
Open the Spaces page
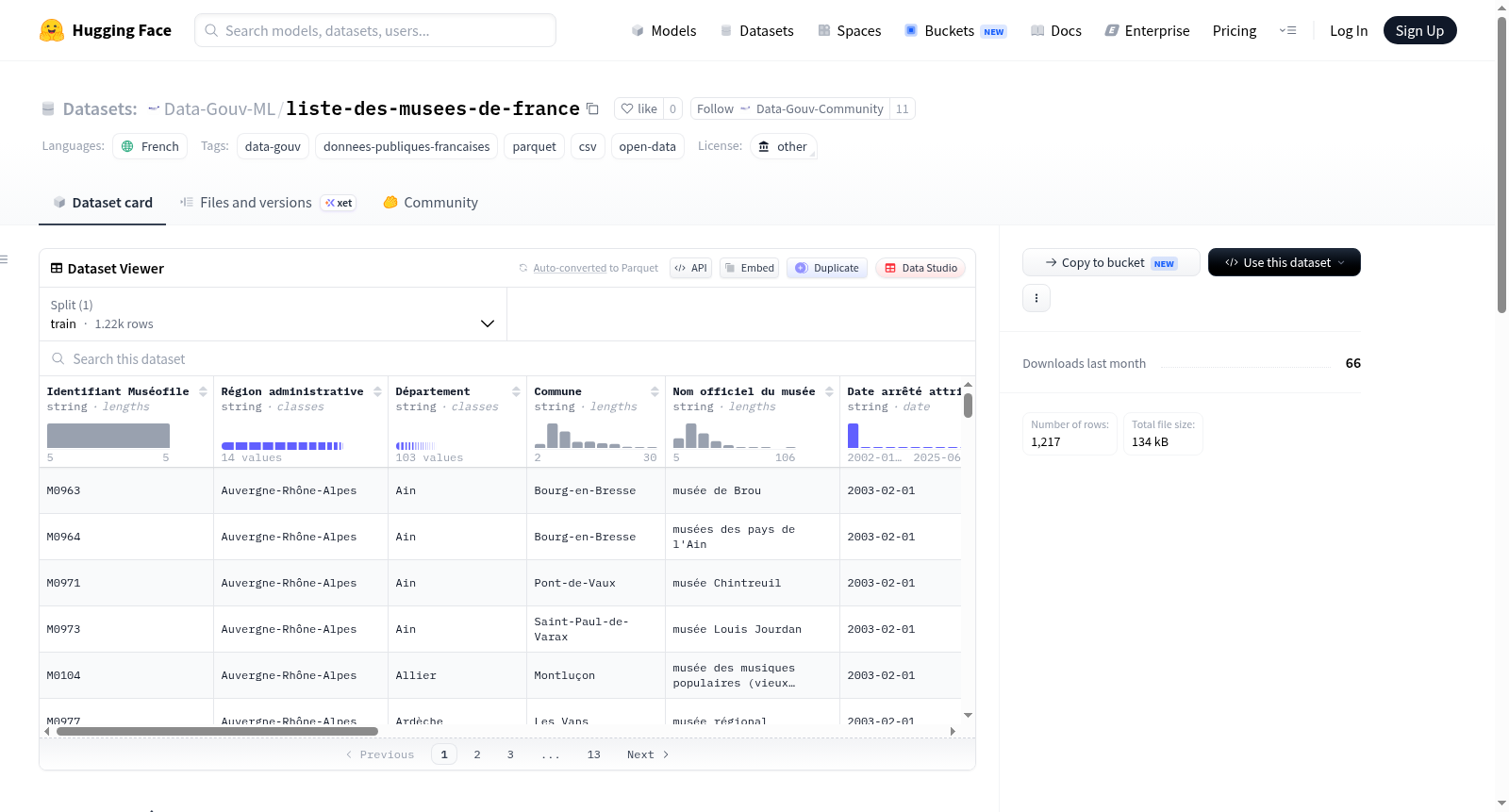(x=849, y=30)
